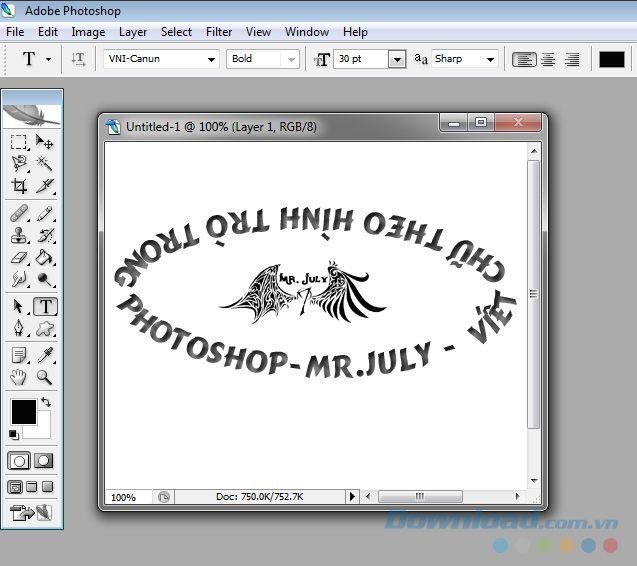Select the Eyedropper tool
Screen dimensions: 637x566
pos(45,354)
